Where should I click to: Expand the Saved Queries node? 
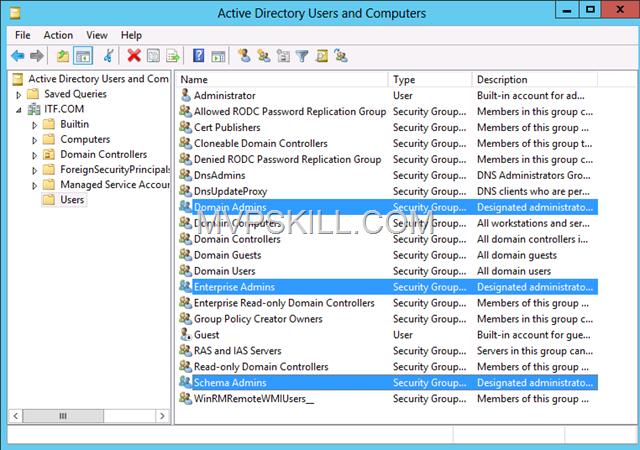coord(19,94)
